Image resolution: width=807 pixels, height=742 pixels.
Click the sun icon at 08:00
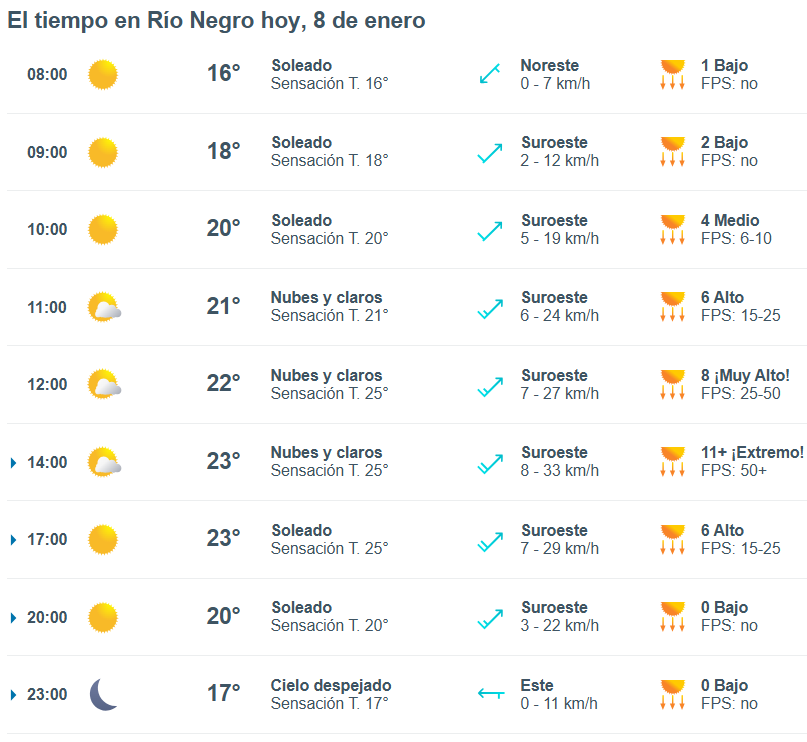pos(103,74)
